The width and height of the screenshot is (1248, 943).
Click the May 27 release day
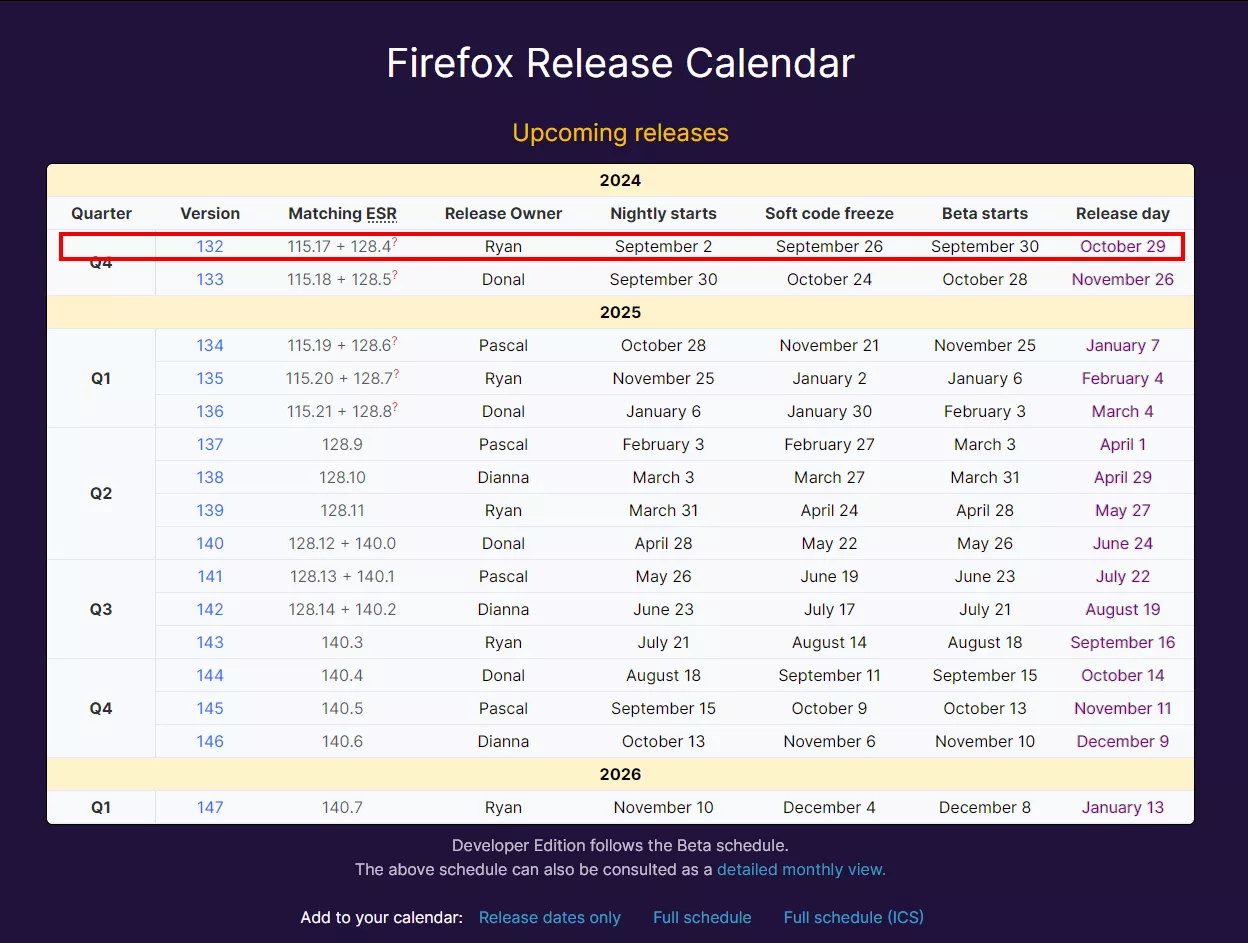(x=1123, y=510)
